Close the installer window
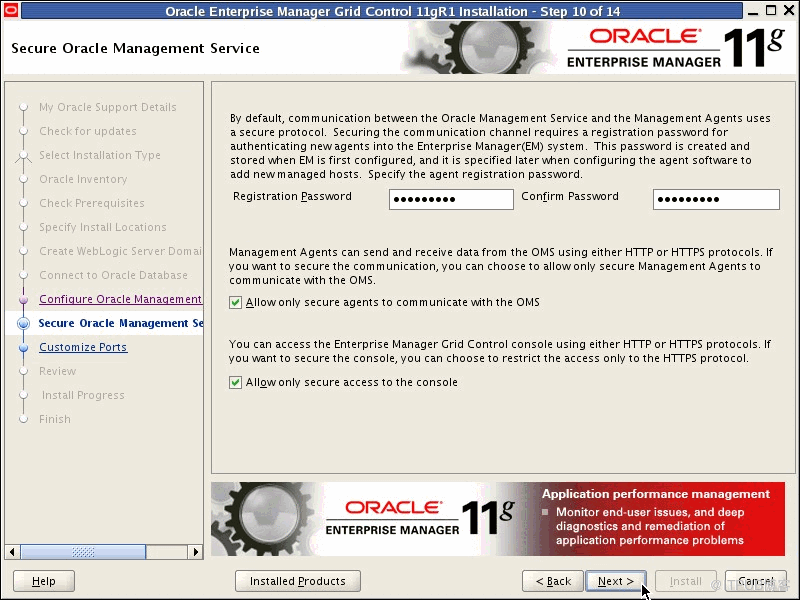 [788, 11]
